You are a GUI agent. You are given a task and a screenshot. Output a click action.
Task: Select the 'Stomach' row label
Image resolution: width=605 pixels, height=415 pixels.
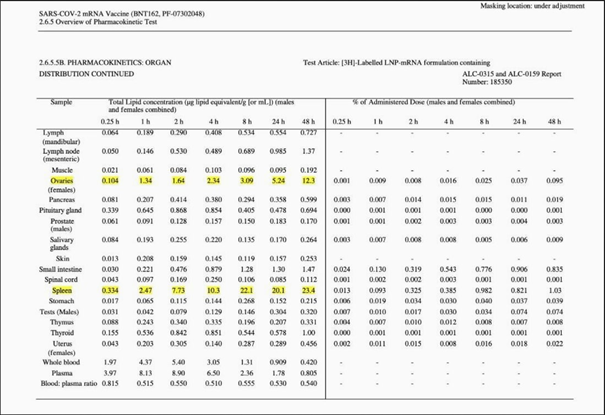pos(62,301)
